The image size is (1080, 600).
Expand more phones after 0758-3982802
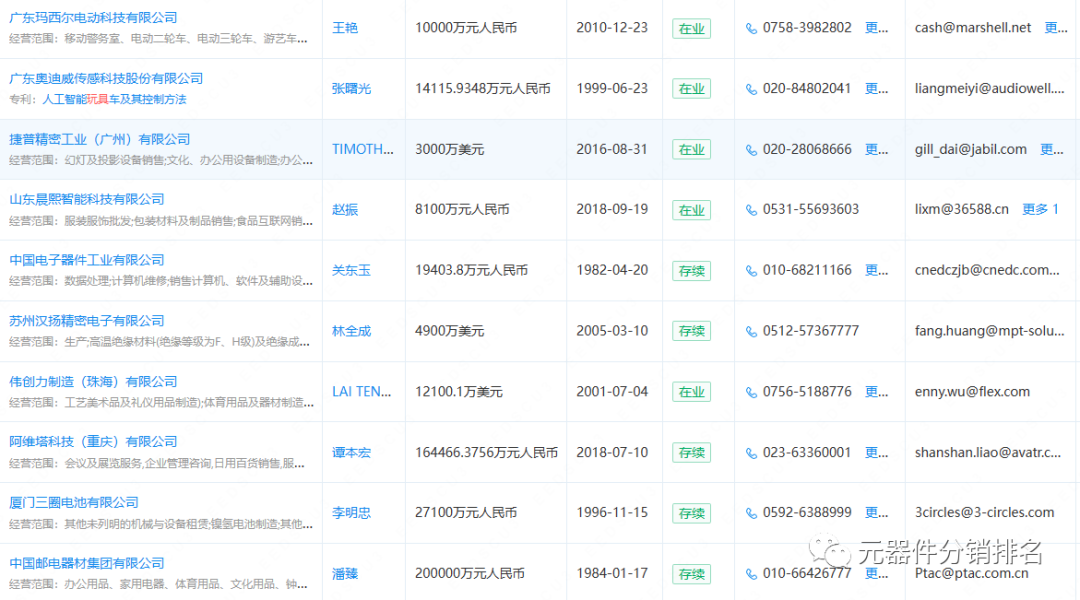coord(876,28)
